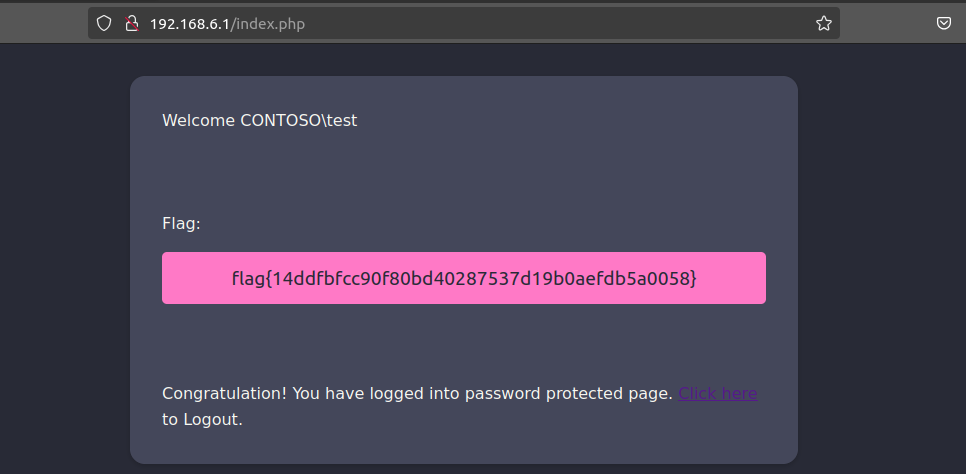Screen dimensions: 966x474
Task: Bookmark this page with the star icon
Action: (823, 23)
